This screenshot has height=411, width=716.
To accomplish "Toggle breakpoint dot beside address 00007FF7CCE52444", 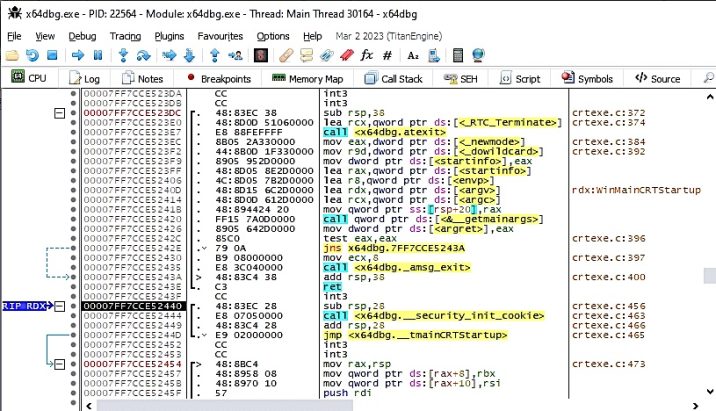I will [x=75, y=315].
